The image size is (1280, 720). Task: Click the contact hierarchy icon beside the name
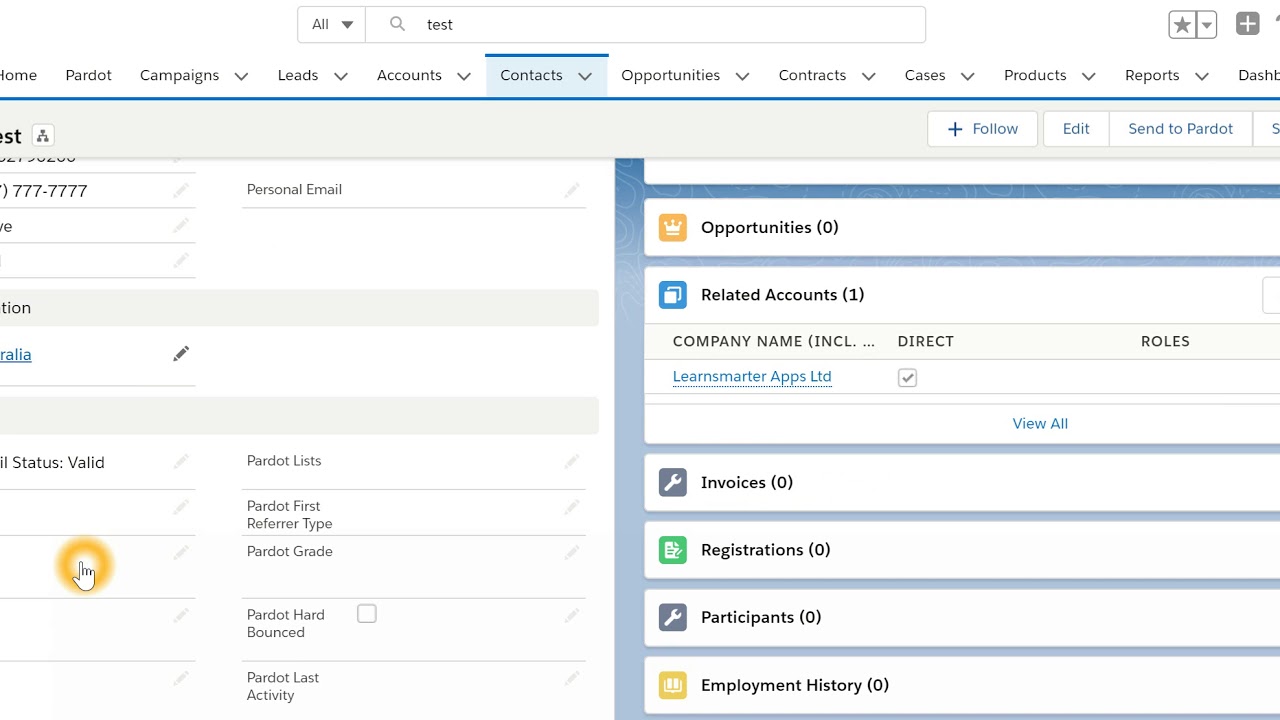(42, 135)
